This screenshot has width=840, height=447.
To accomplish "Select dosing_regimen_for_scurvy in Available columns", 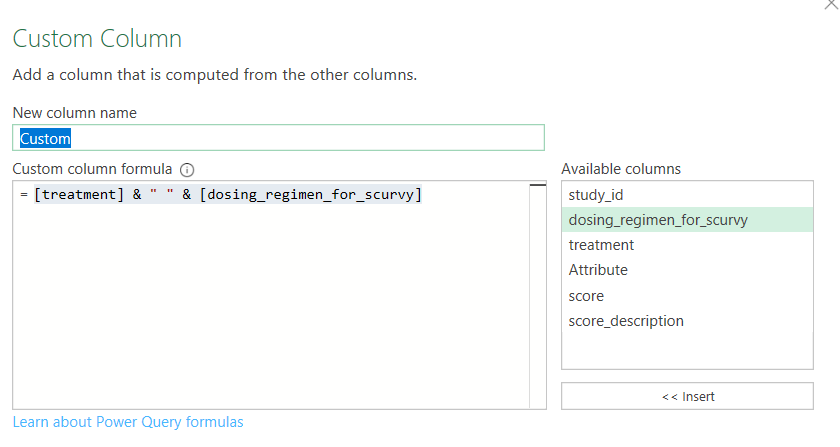I will (x=687, y=220).
